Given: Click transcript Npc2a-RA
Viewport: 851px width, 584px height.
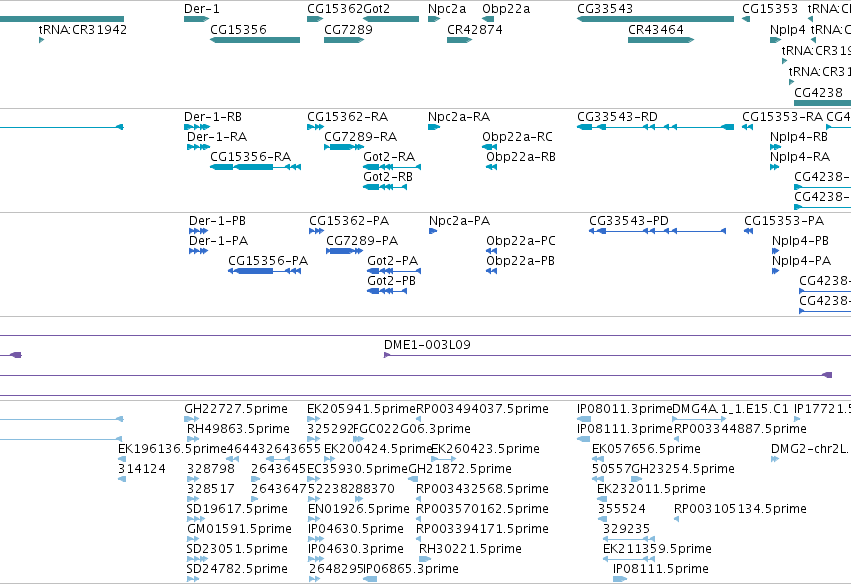Looking at the screenshot, I should click(434, 127).
